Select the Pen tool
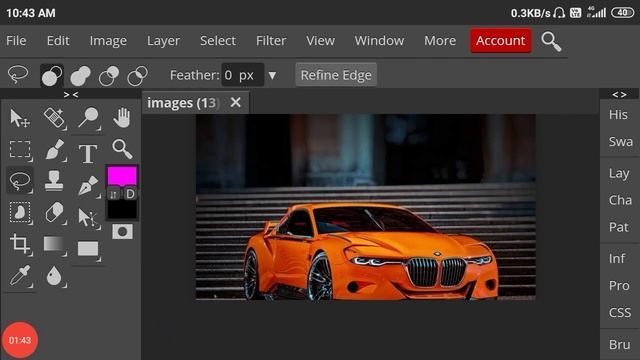 (x=88, y=186)
